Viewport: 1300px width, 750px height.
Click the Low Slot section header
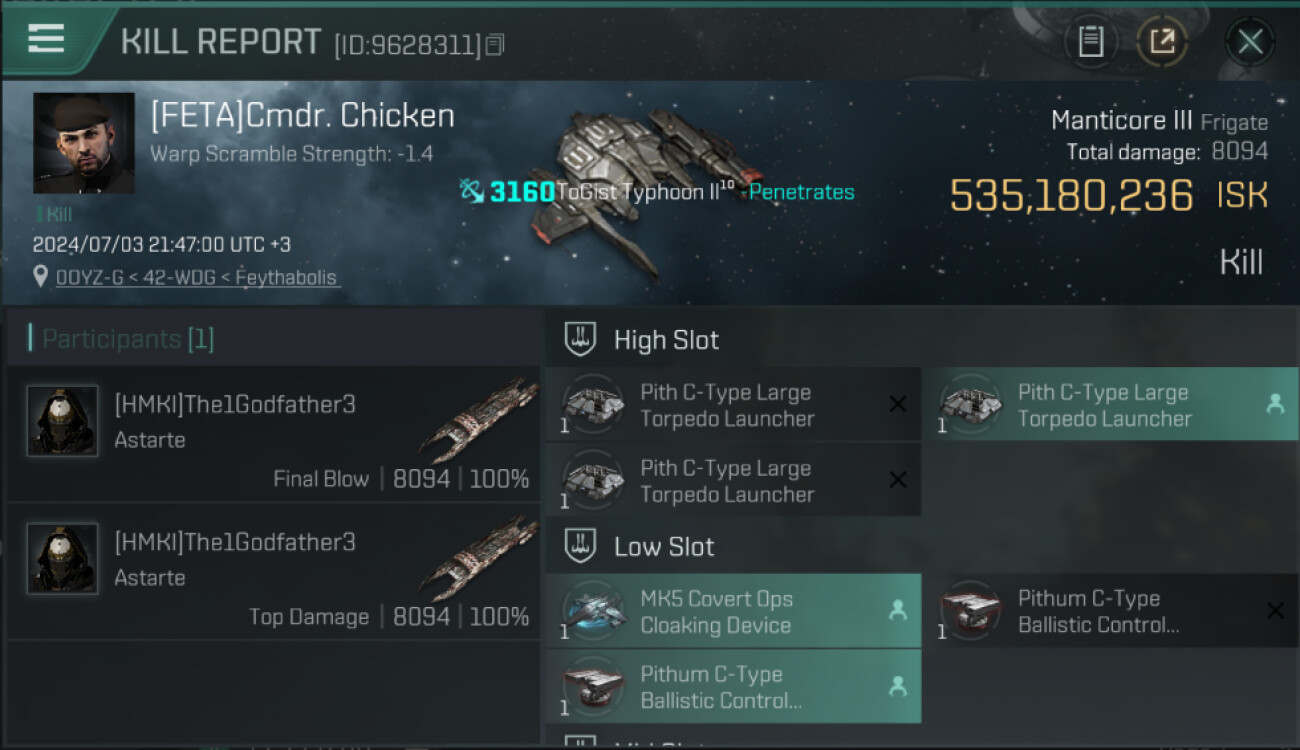click(664, 547)
